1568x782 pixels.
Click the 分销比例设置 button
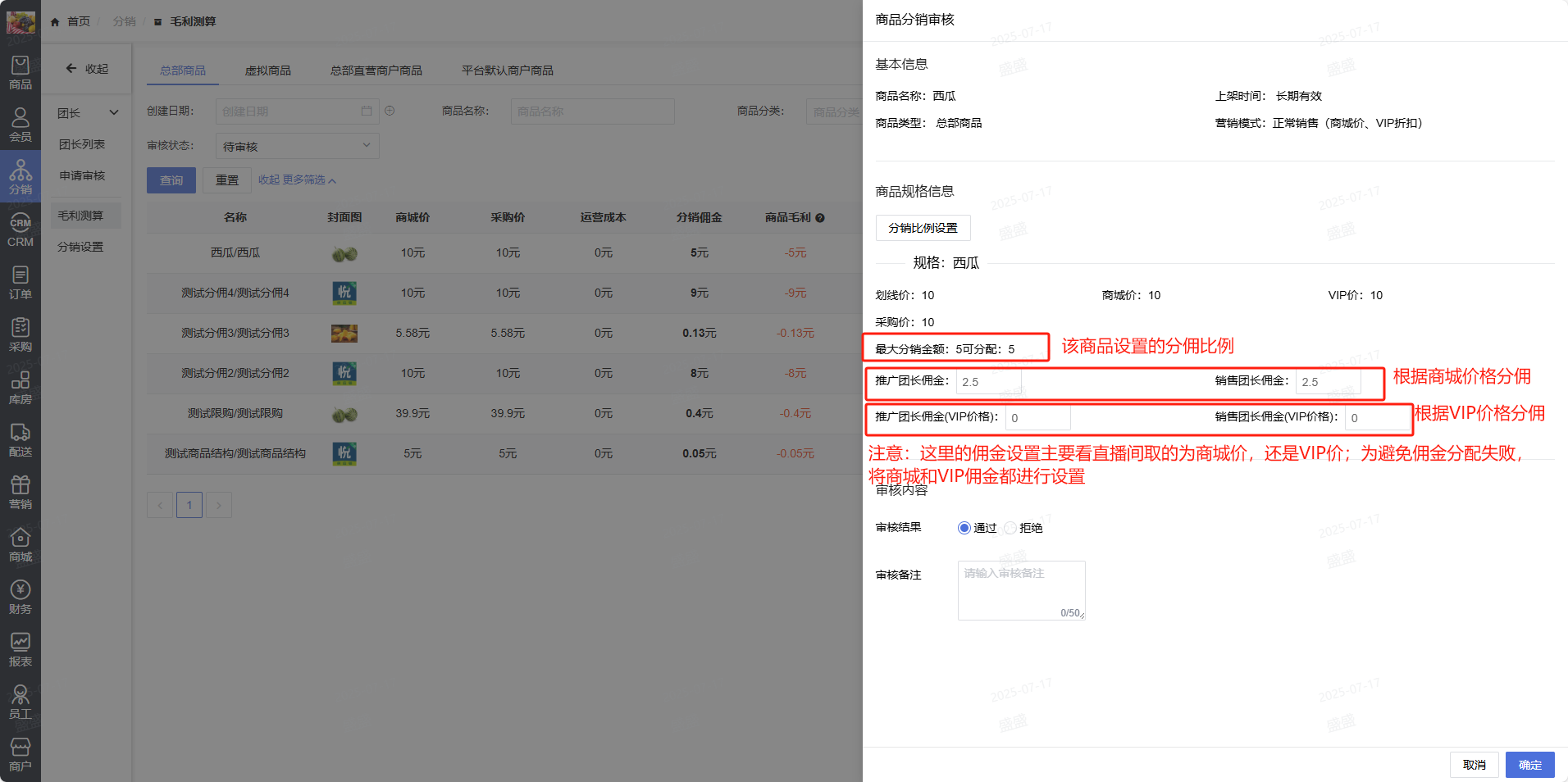[x=923, y=228]
